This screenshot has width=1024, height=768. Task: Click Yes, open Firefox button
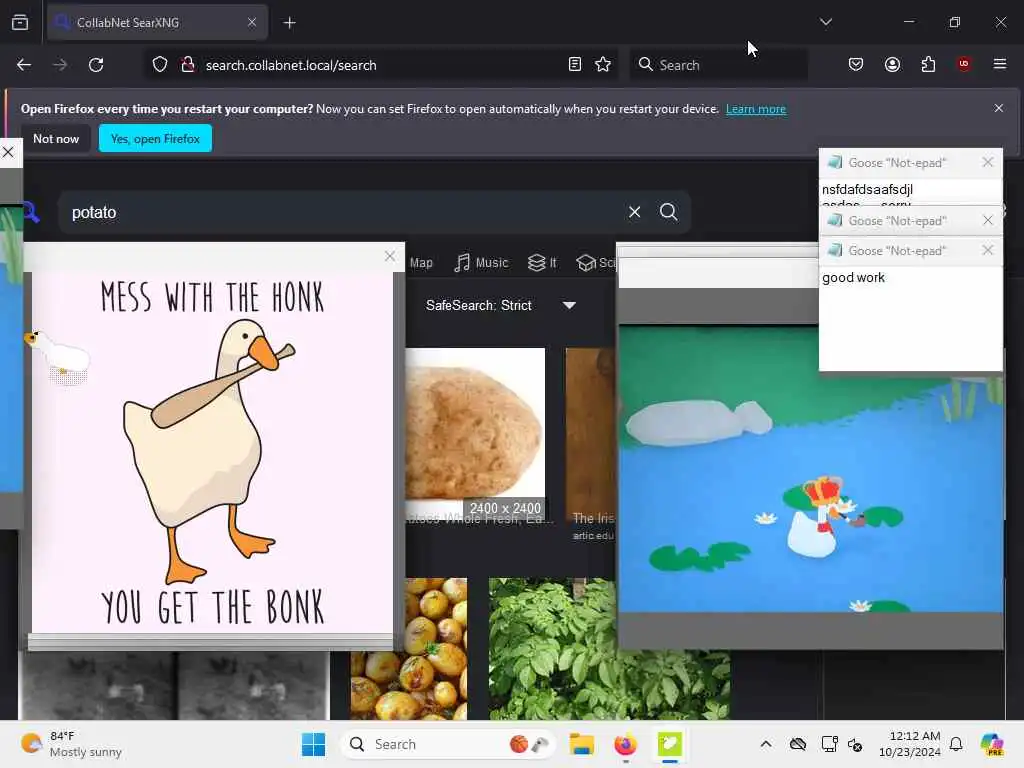click(x=155, y=138)
